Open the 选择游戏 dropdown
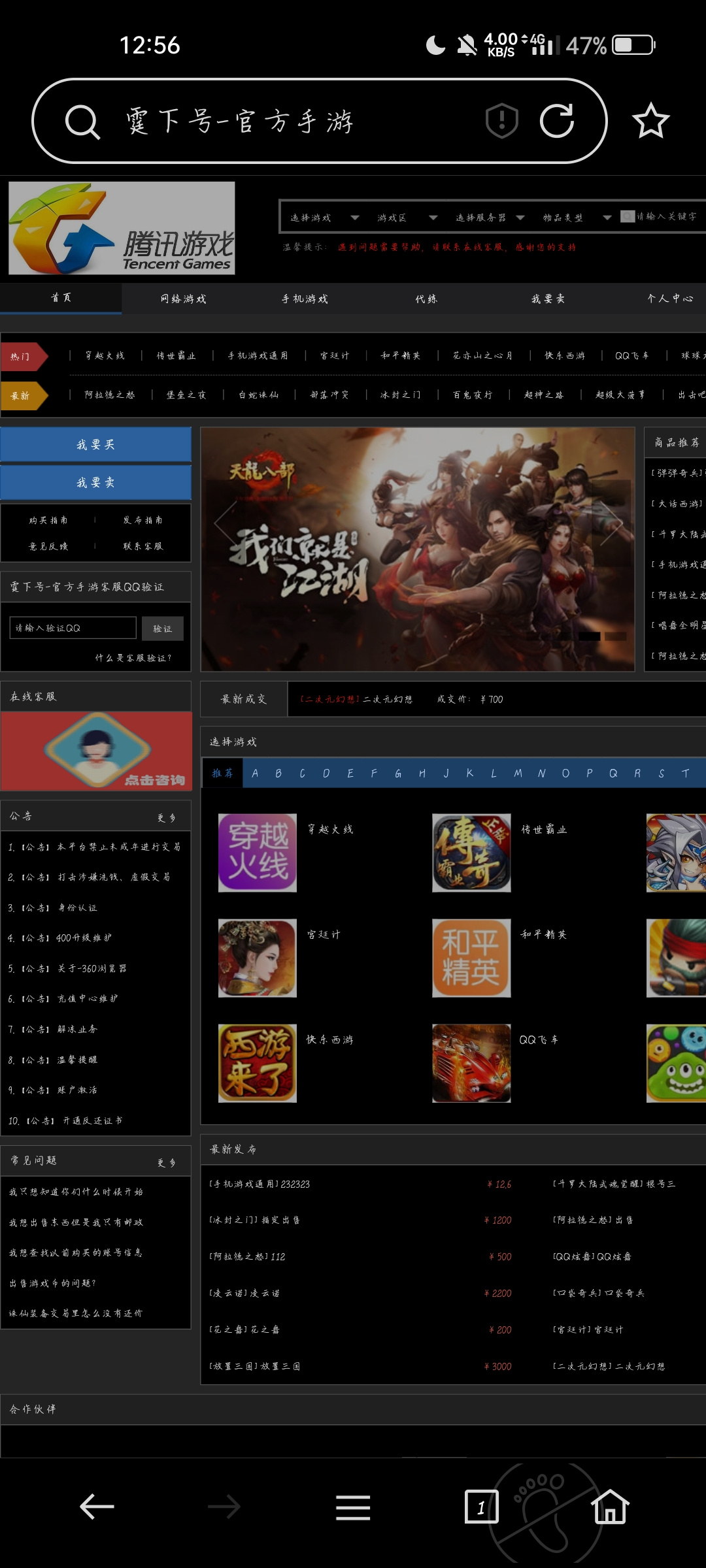 324,218
